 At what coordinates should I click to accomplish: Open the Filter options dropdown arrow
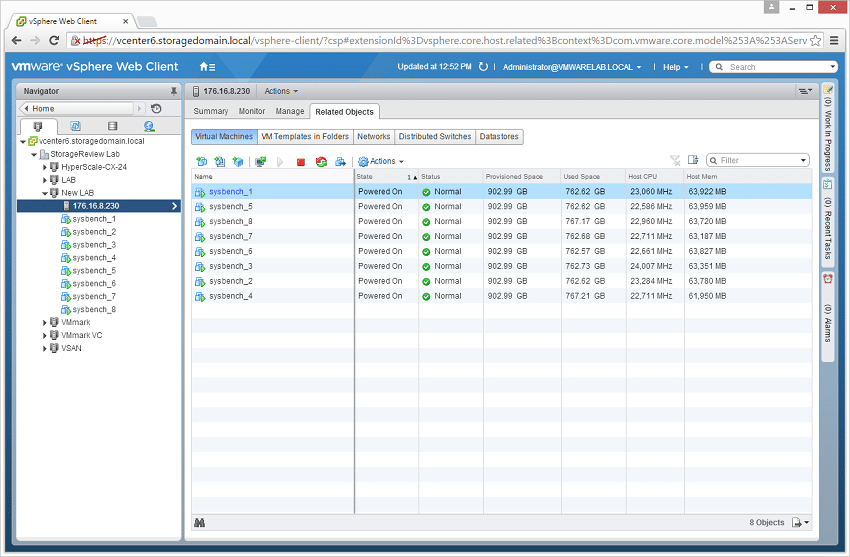click(x=803, y=160)
